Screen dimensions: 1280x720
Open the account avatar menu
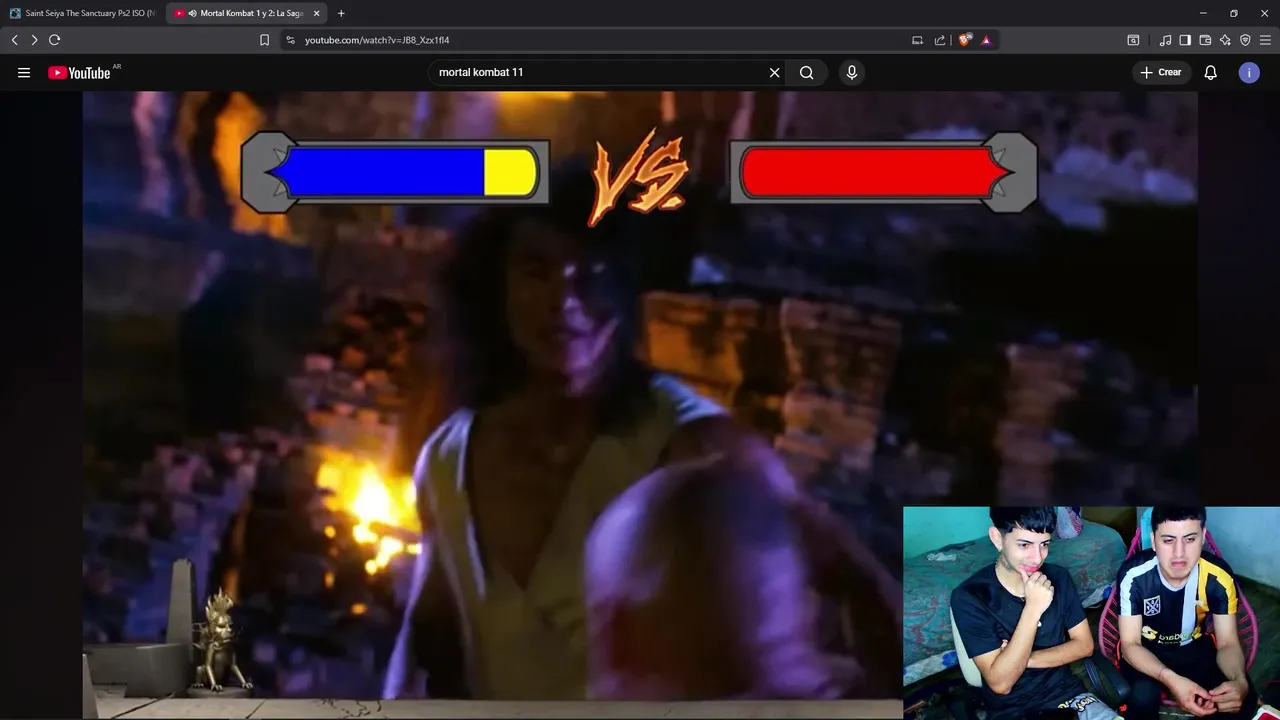pos(1249,72)
